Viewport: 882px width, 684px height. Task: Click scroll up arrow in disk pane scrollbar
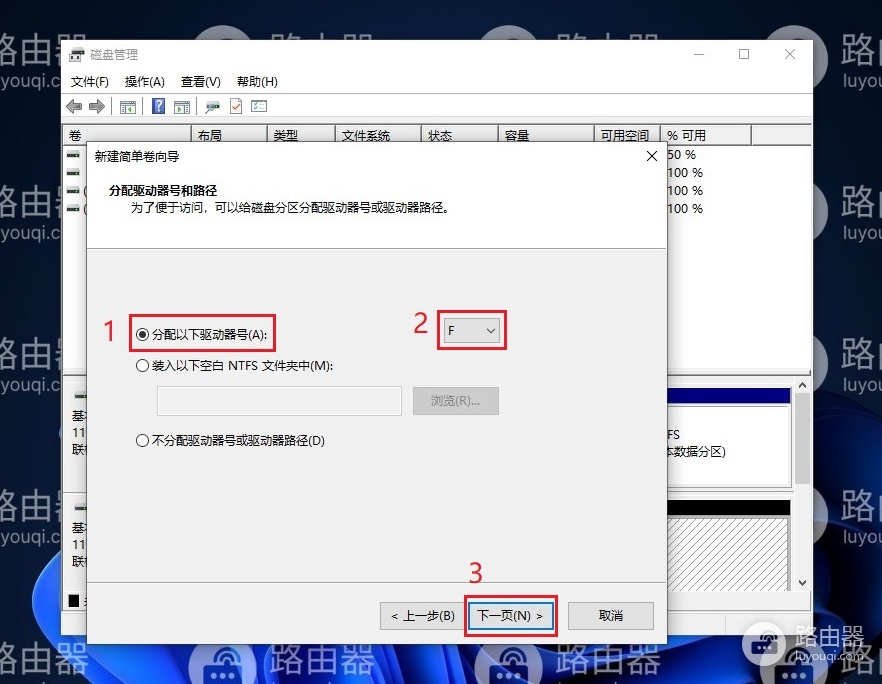[x=803, y=385]
